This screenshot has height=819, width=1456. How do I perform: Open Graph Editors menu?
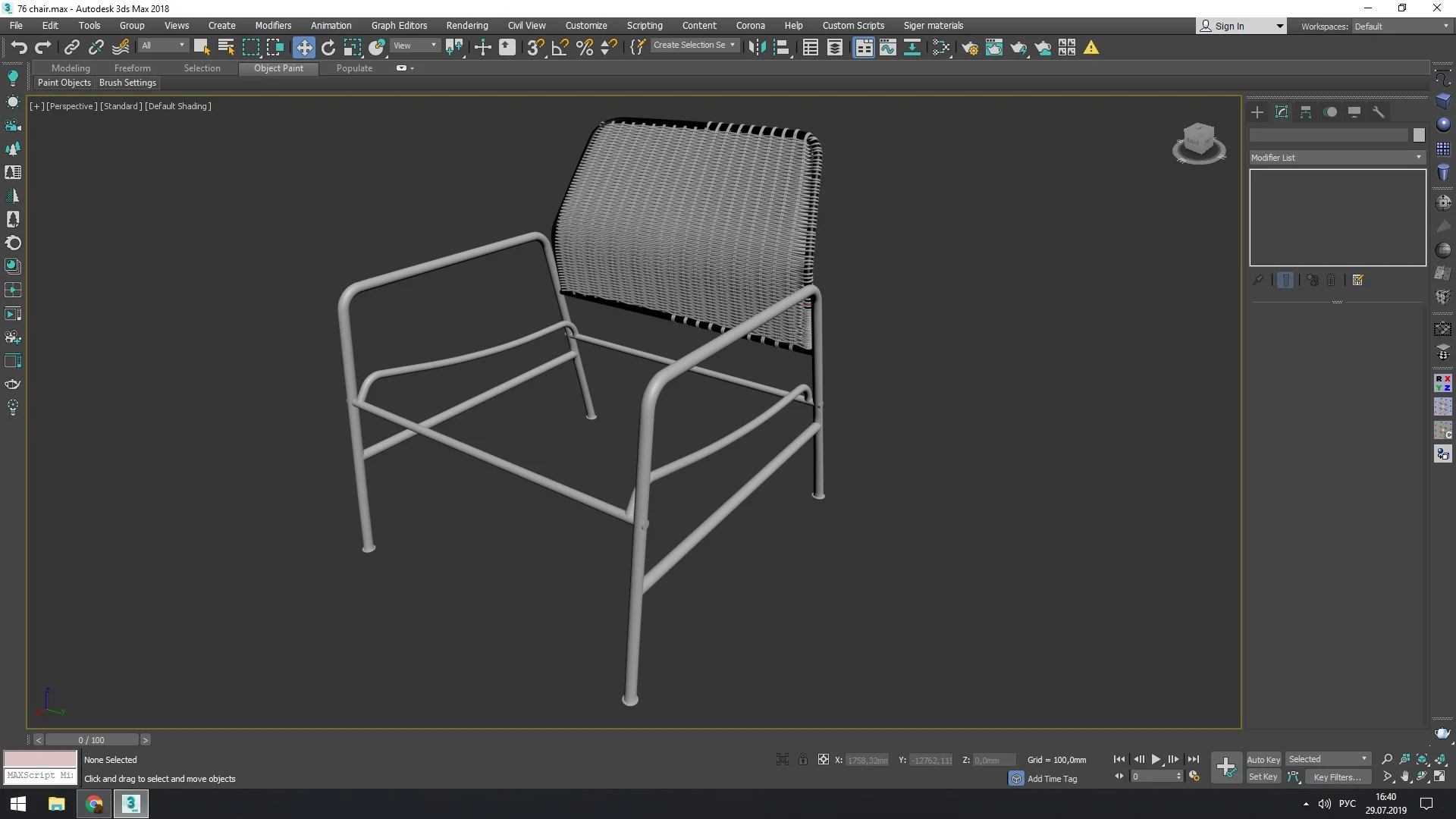399,25
